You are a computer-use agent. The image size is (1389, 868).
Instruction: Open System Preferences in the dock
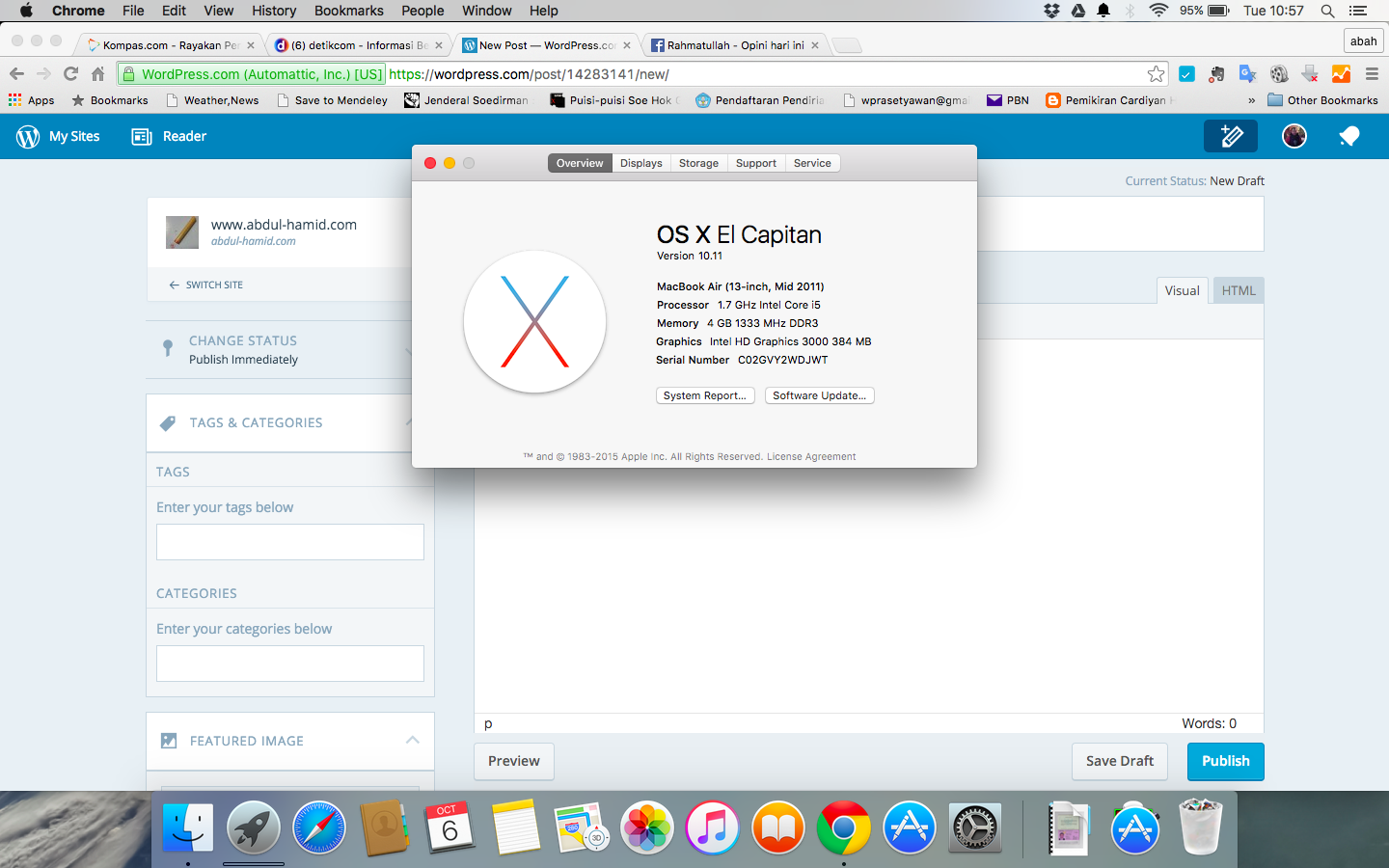click(975, 827)
